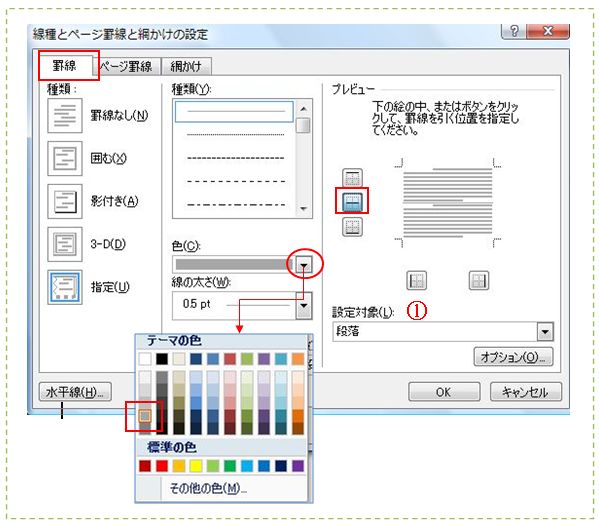Open the 色 color dropdown arrow

(304, 264)
